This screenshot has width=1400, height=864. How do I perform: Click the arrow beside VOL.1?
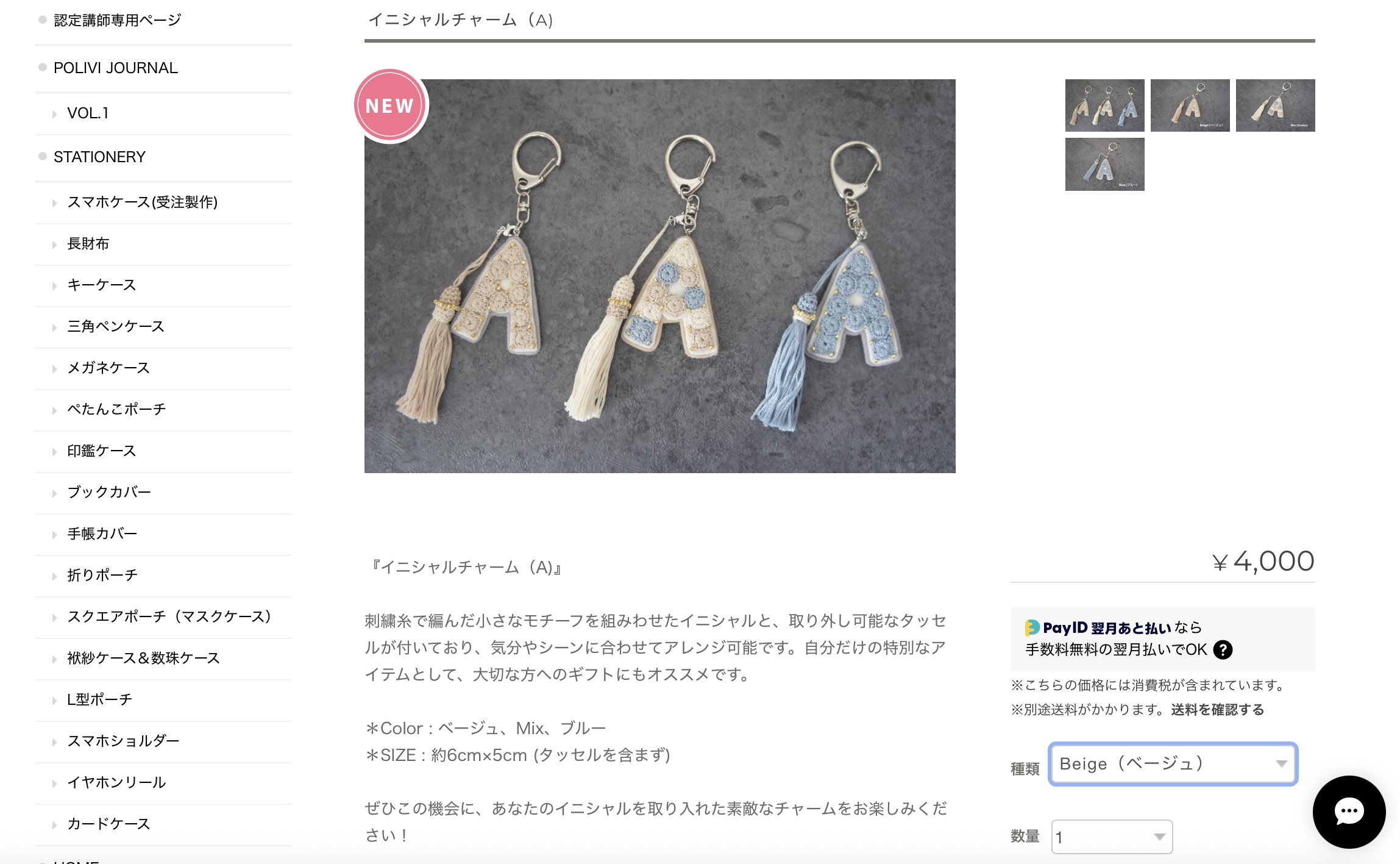(54, 114)
